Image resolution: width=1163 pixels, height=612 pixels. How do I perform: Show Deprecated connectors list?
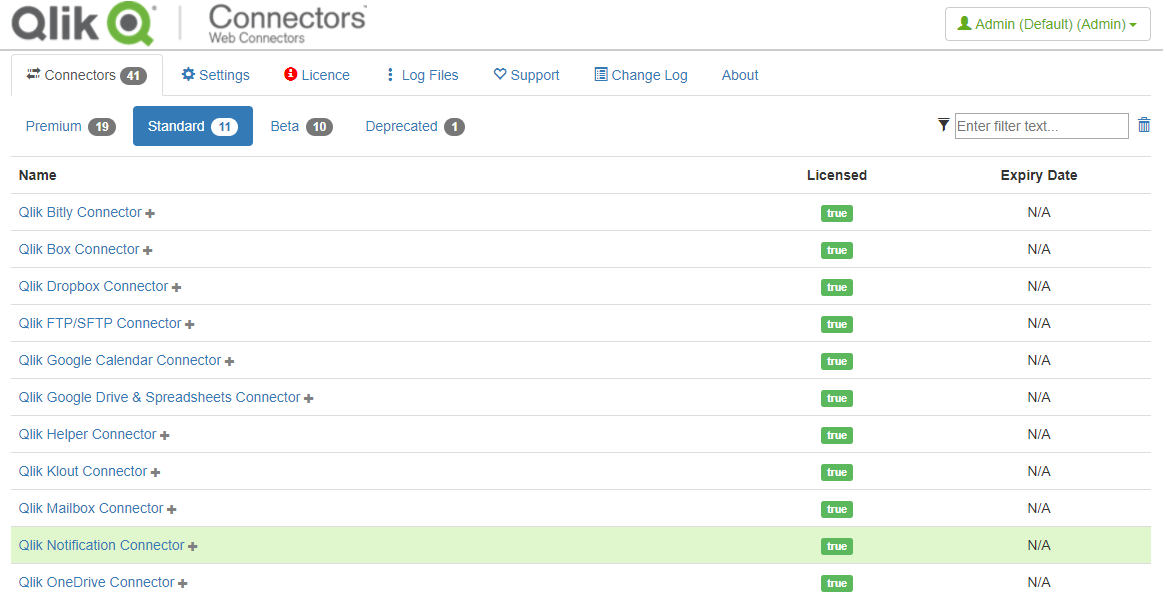pyautogui.click(x=415, y=126)
